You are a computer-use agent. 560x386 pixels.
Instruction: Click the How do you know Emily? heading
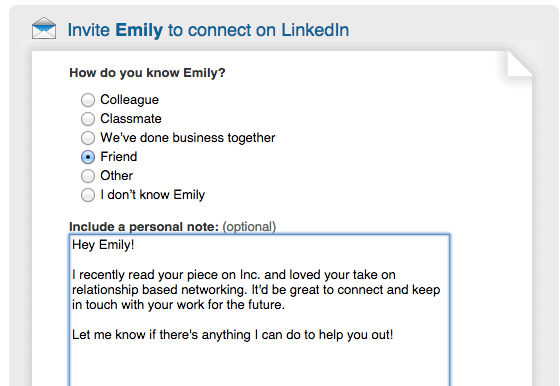148,73
